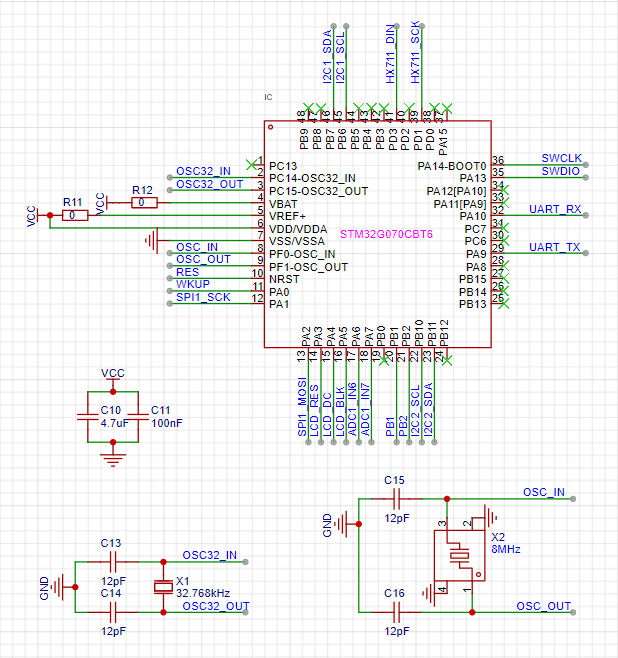The width and height of the screenshot is (618, 658).
Task: Click the WKUP net label
Action: [x=193, y=284]
